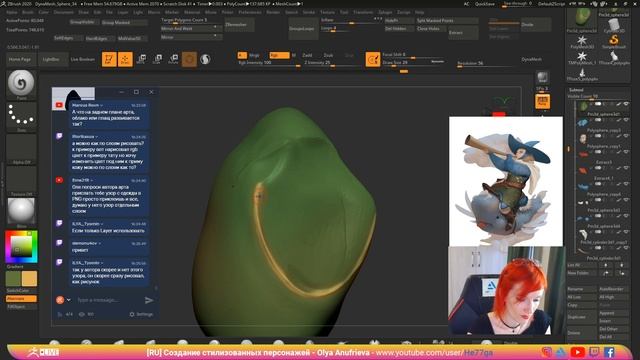Viewport: 640px width, 360px height.
Task: Activate the Scale transform icon
Action: tap(157, 59)
